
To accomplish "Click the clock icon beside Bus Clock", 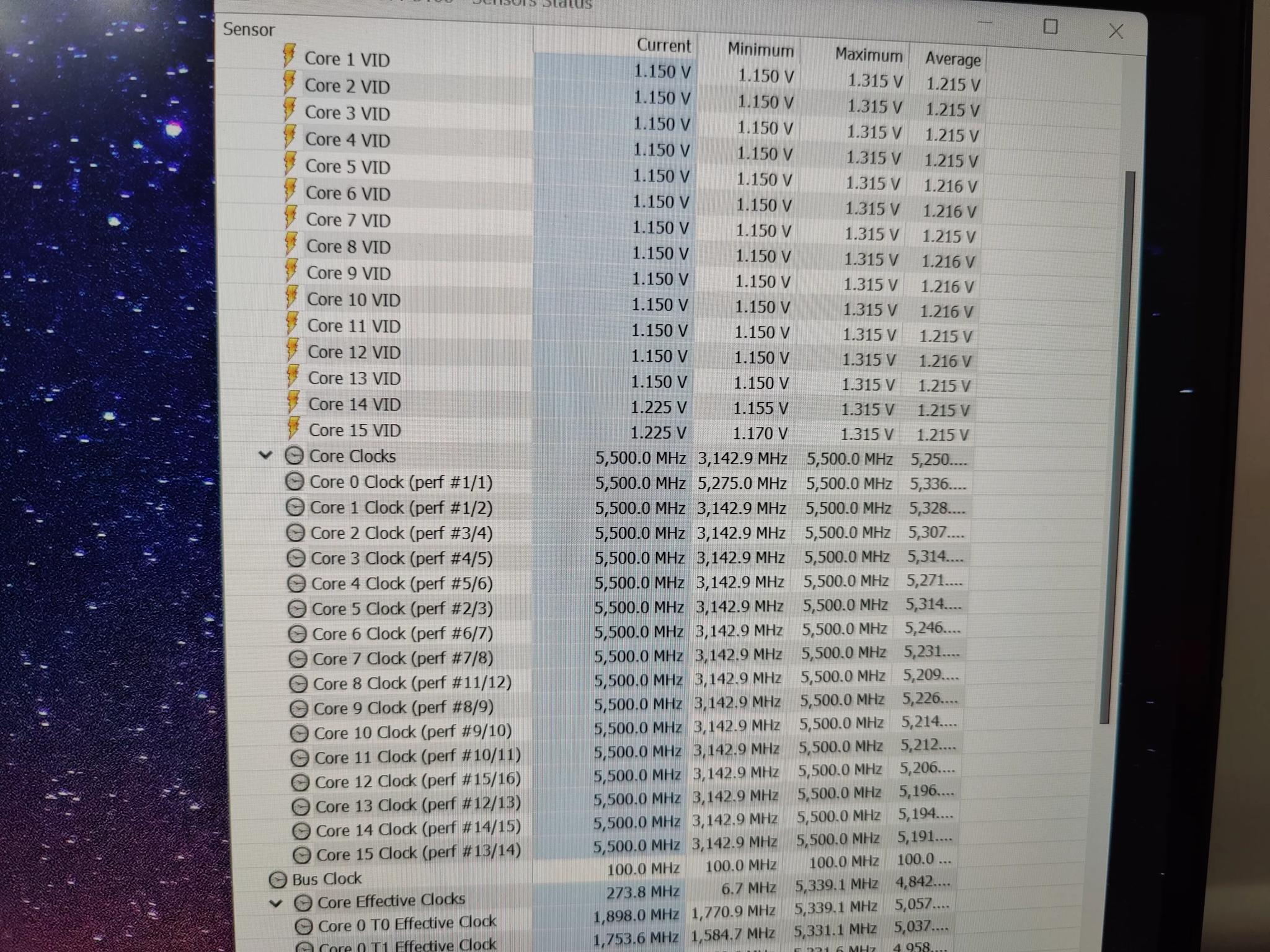I will pos(278,879).
